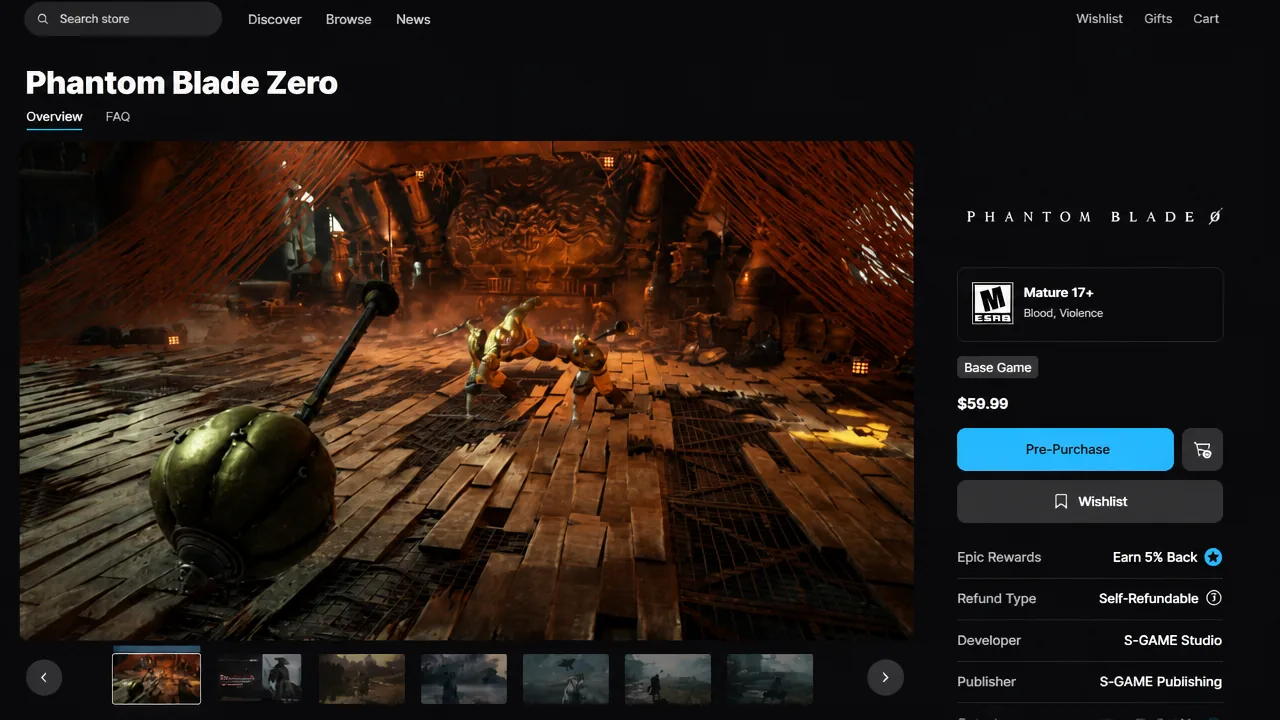This screenshot has width=1280, height=720.
Task: Click the Refund Type label
Action: pyautogui.click(x=997, y=598)
